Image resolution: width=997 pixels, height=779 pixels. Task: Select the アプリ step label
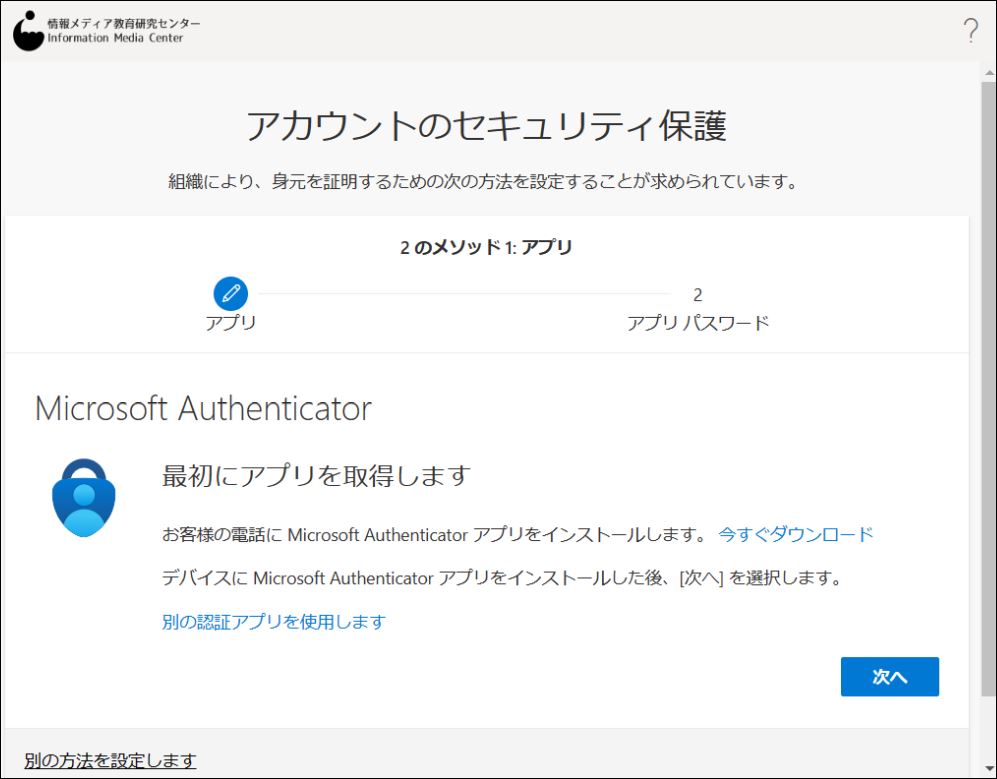coord(231,323)
